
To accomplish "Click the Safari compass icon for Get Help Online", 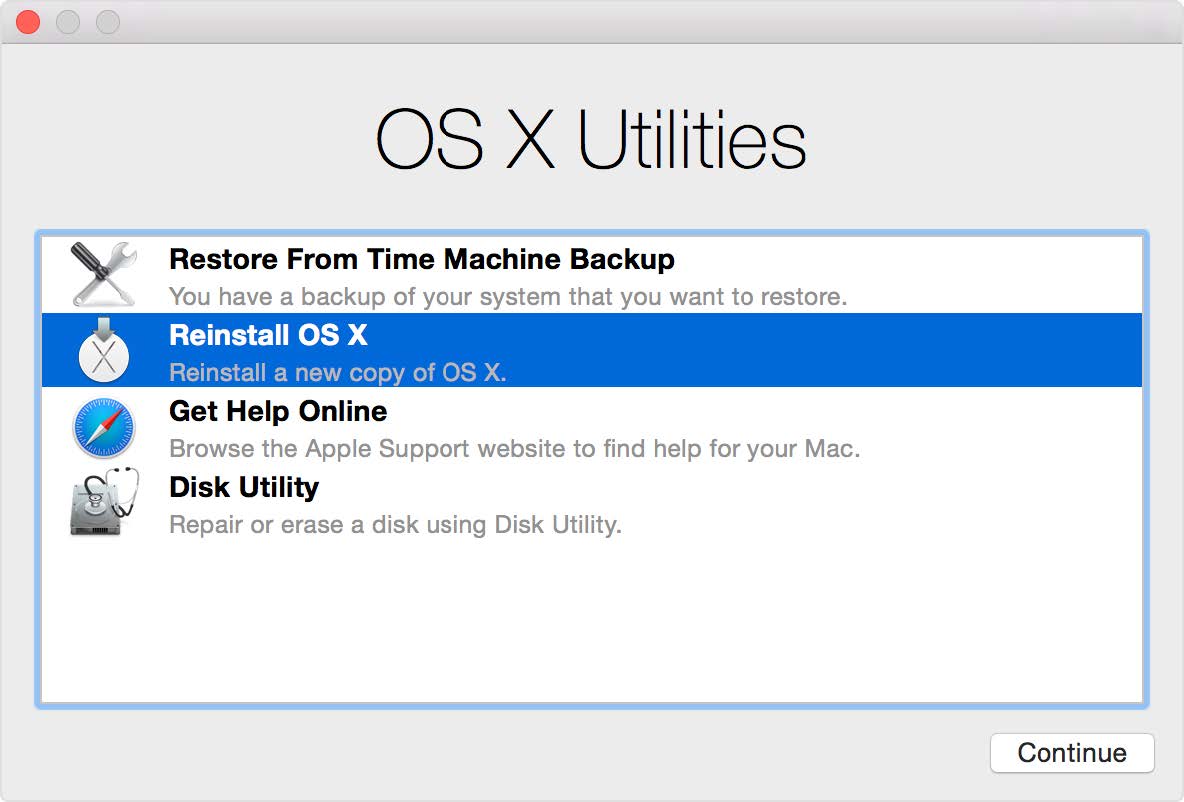I will click(x=103, y=427).
